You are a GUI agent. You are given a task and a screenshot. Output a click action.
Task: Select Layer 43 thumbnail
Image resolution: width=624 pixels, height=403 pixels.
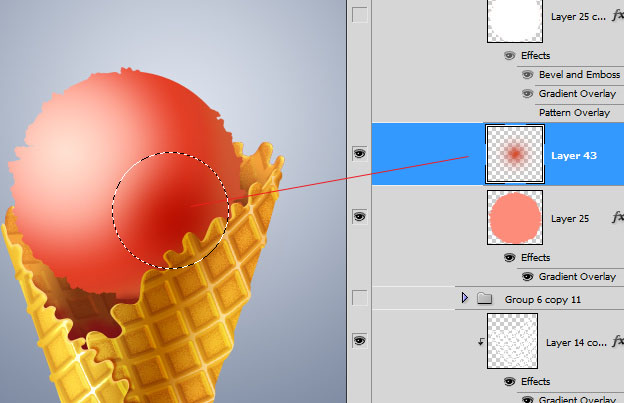(x=514, y=154)
